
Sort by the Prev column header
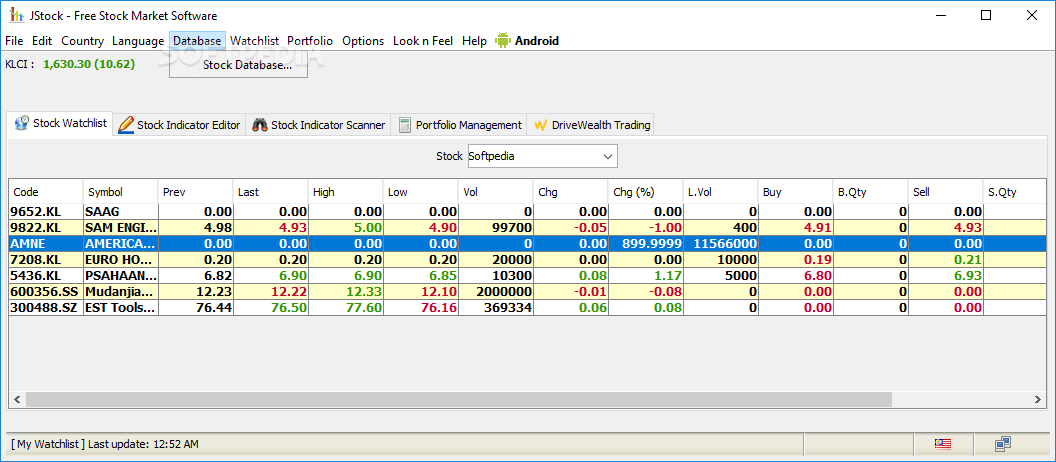[195, 192]
